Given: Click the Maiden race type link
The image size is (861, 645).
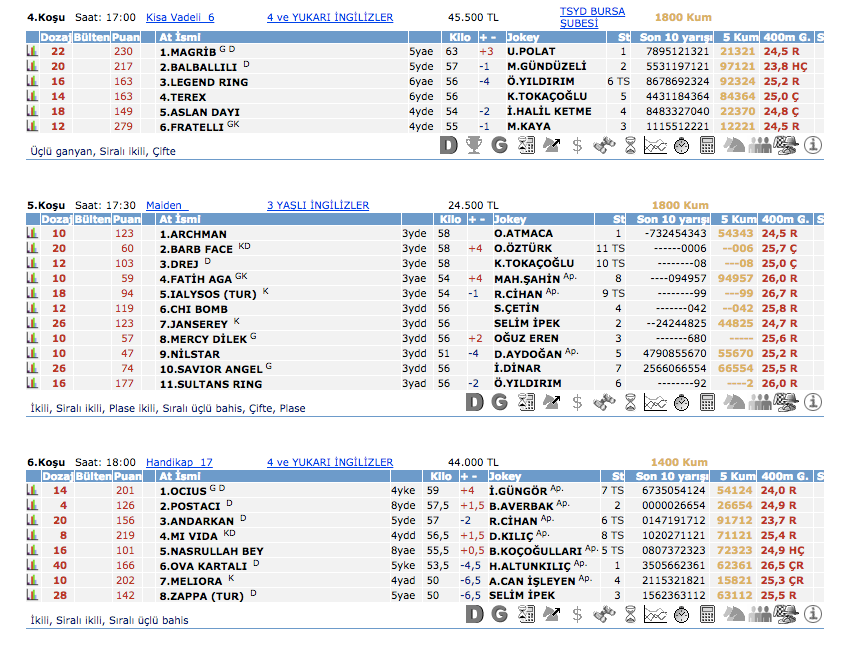Looking at the screenshot, I should [167, 205].
